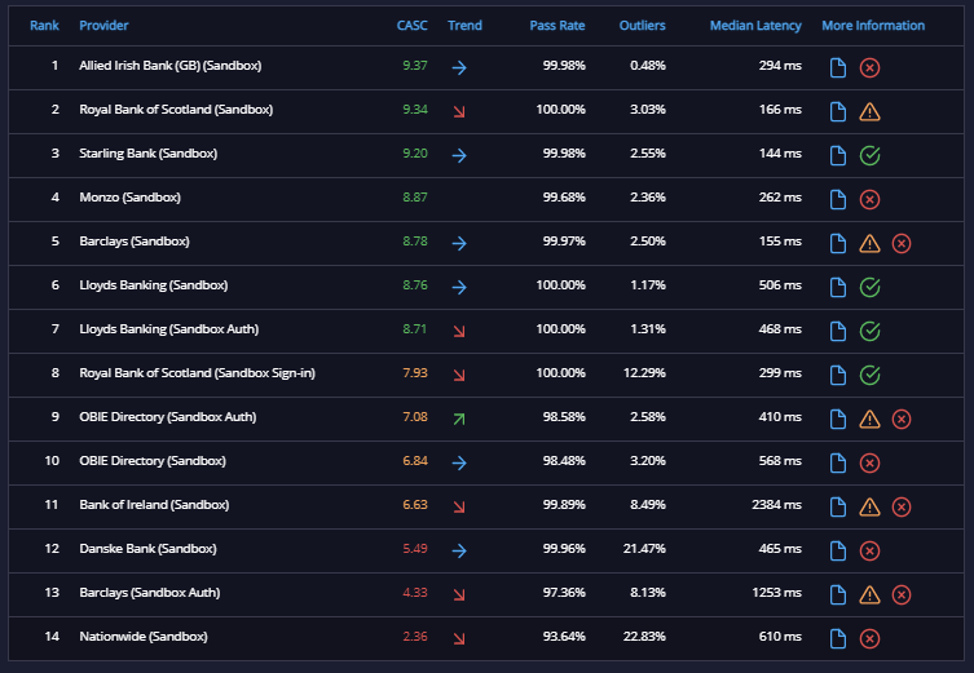Click warning triangle for Royal Bank of Scotland (Sandbox)
Screen dimensions: 974x675
point(869,112)
